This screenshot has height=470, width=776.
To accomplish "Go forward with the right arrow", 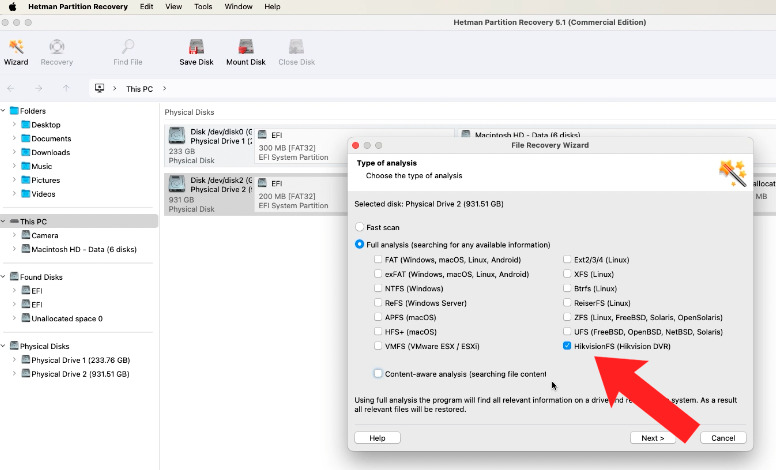I will click(39, 89).
